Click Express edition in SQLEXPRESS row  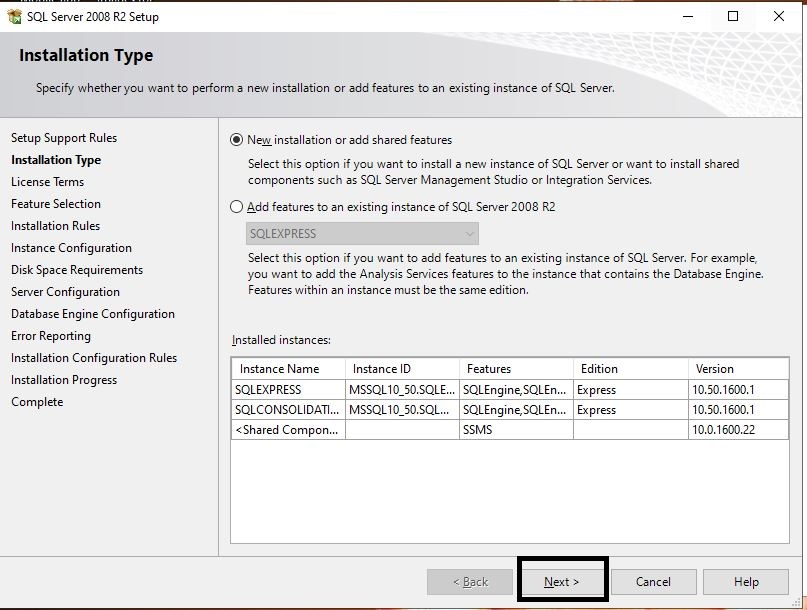click(x=631, y=390)
